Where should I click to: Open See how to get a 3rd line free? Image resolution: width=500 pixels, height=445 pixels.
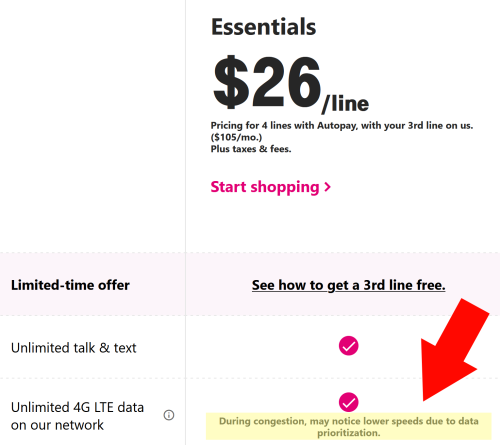349,285
